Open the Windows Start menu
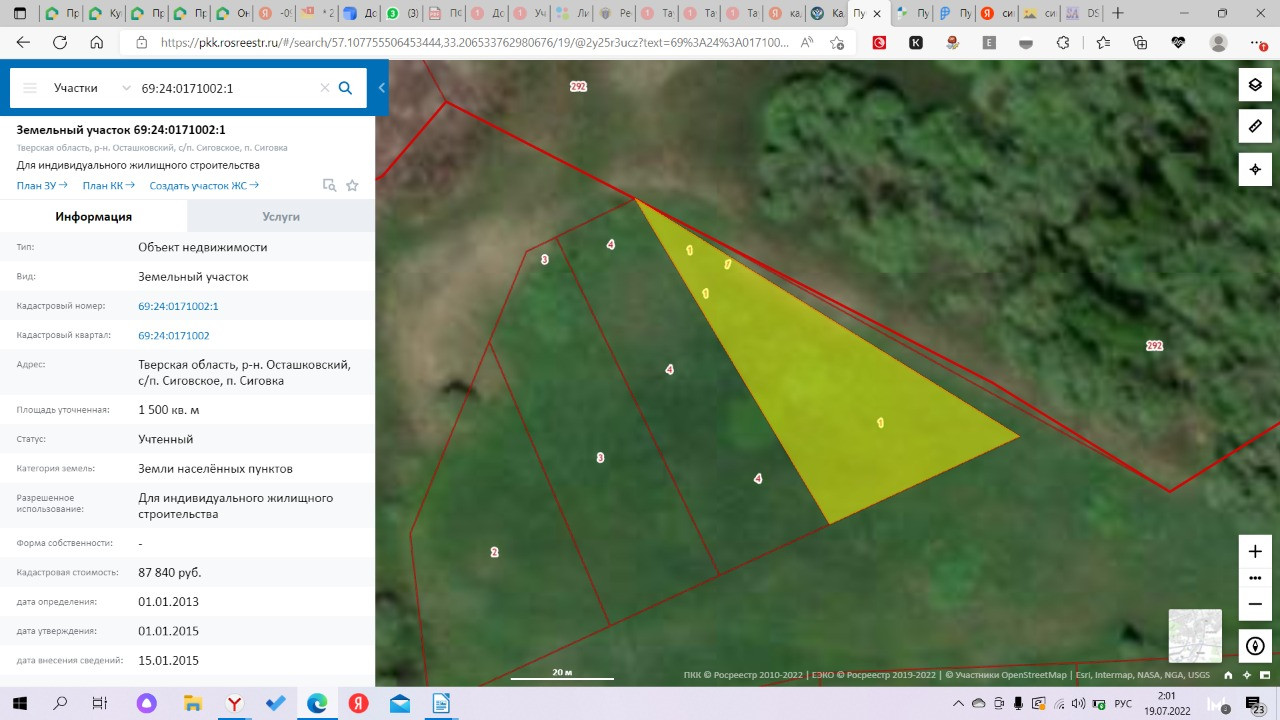This screenshot has width=1280, height=720. point(19,704)
